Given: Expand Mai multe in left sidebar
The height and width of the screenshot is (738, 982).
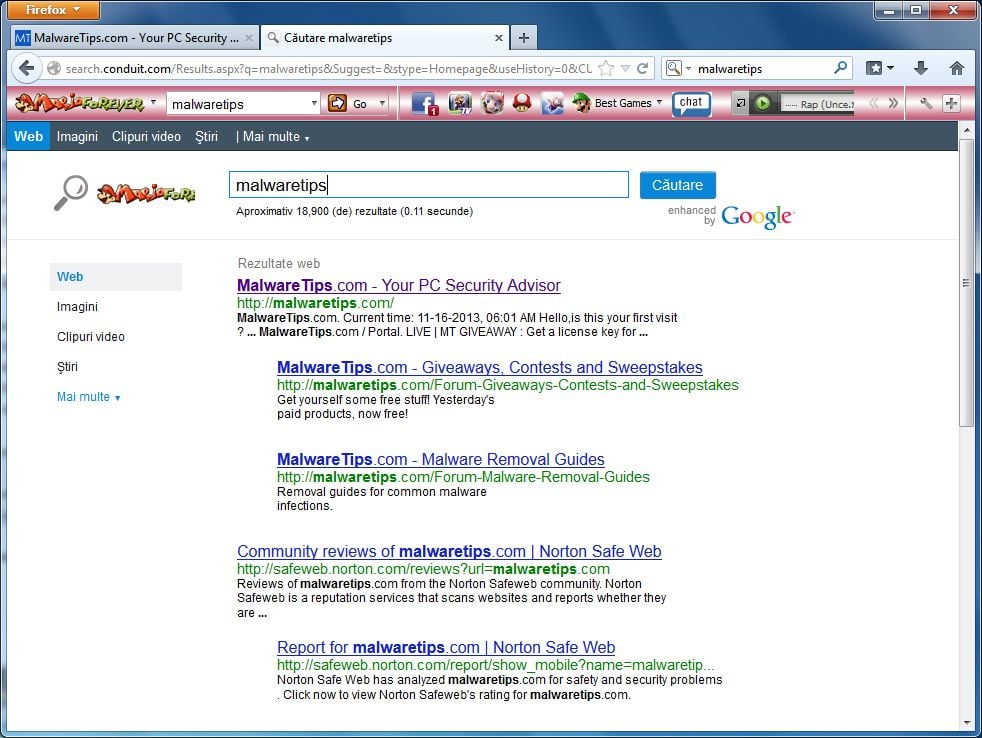Looking at the screenshot, I should tap(88, 397).
